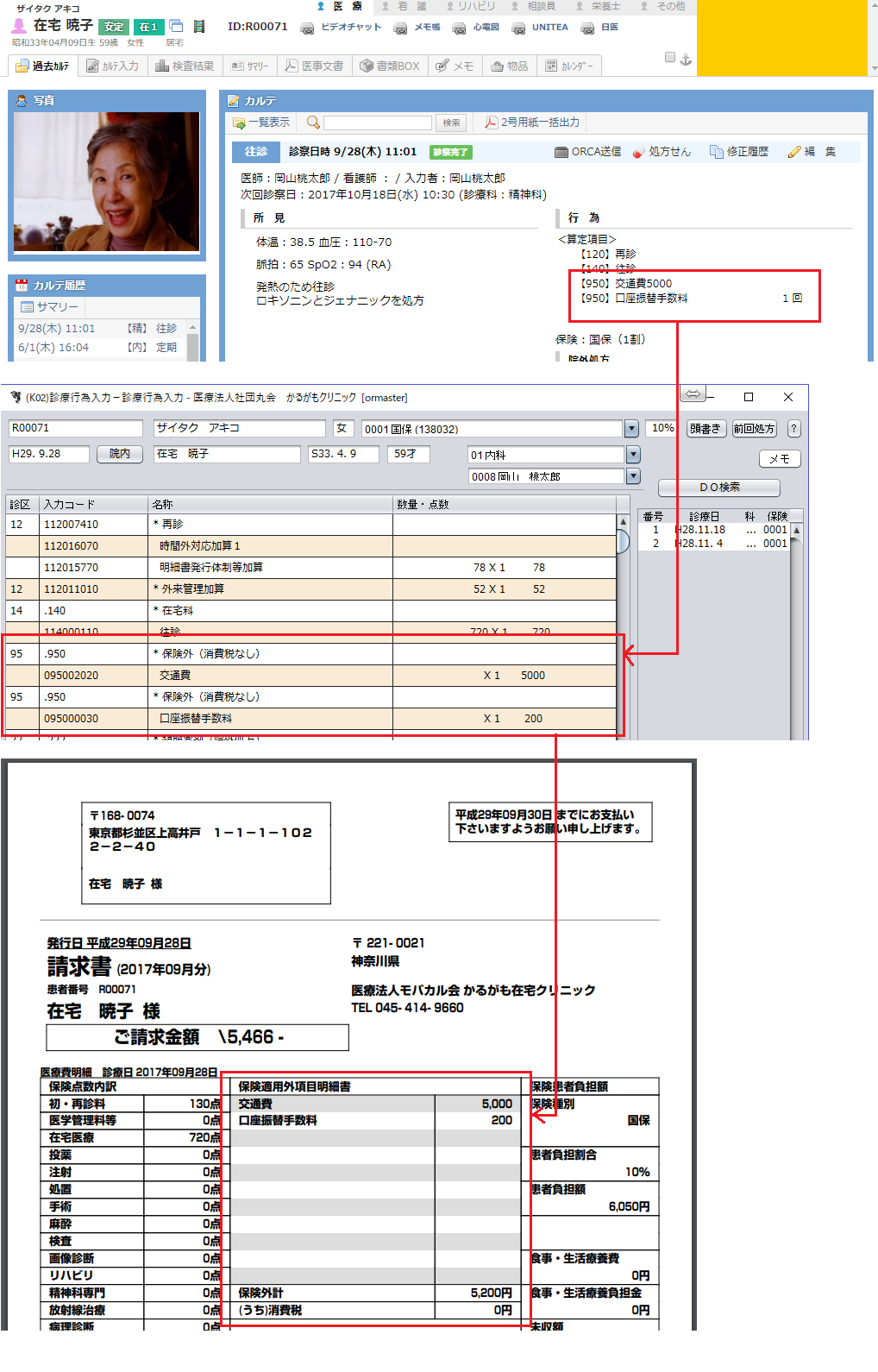878x1372 pixels.
Task: Open the 検査結果 tab
Action: coord(185,66)
